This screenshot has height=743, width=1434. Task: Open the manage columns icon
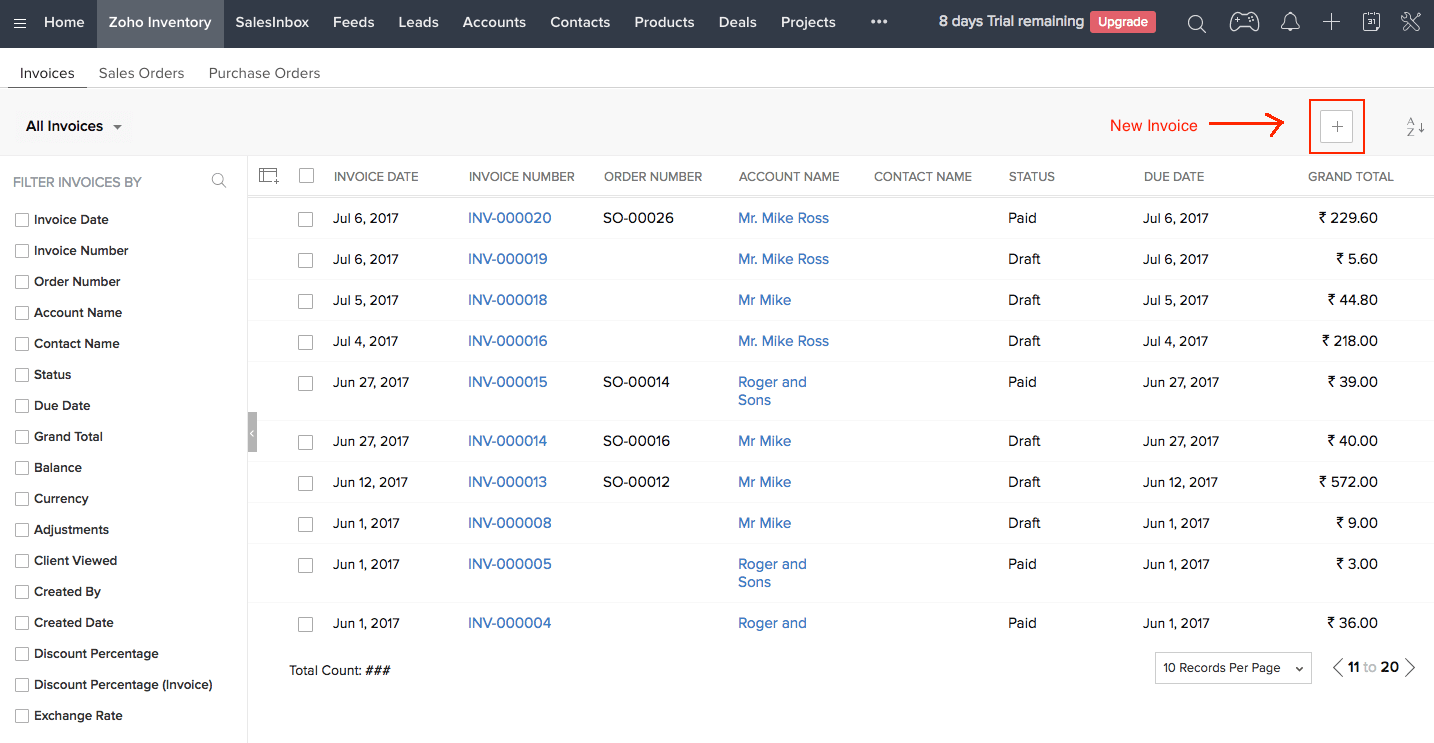[x=269, y=175]
